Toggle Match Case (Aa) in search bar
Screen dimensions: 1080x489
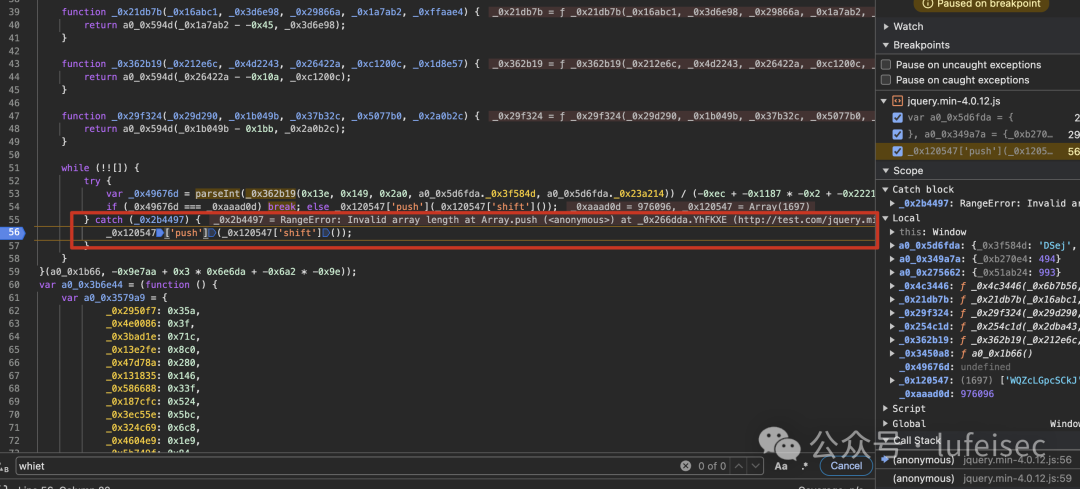[x=781, y=466]
